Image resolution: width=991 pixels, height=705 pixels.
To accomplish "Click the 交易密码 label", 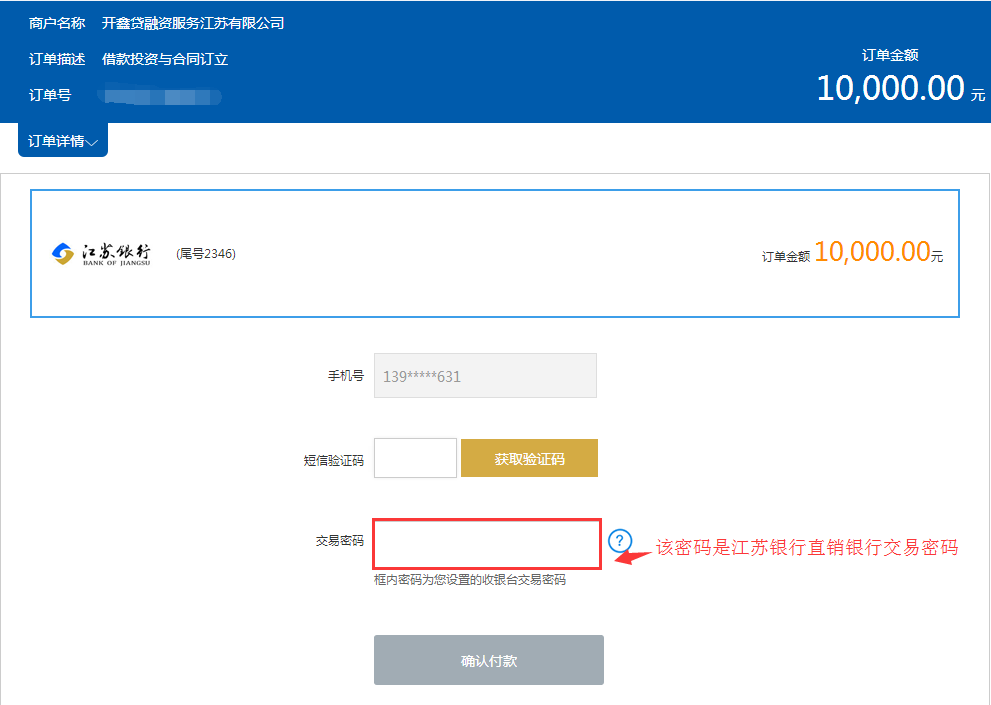I will coord(339,541).
